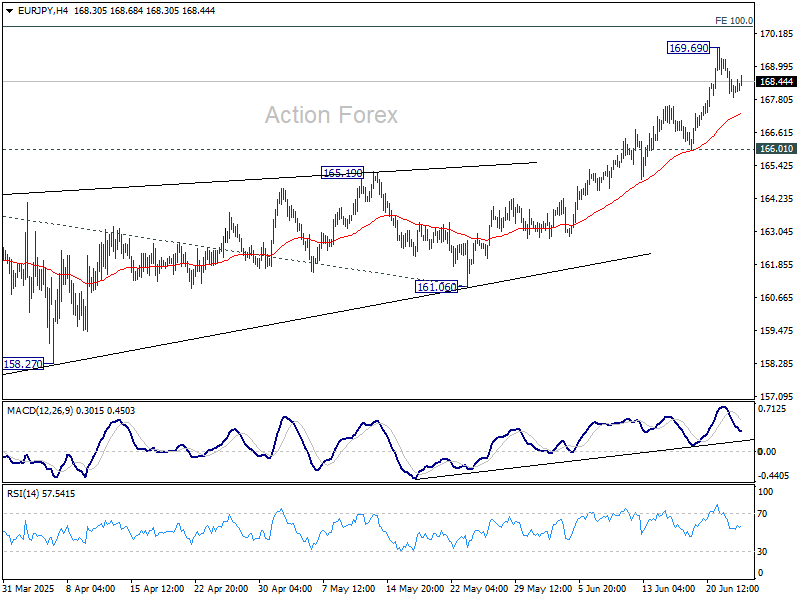Click the 170.185 price scale value
Image resolution: width=800 pixels, height=600 pixels.
point(777,34)
